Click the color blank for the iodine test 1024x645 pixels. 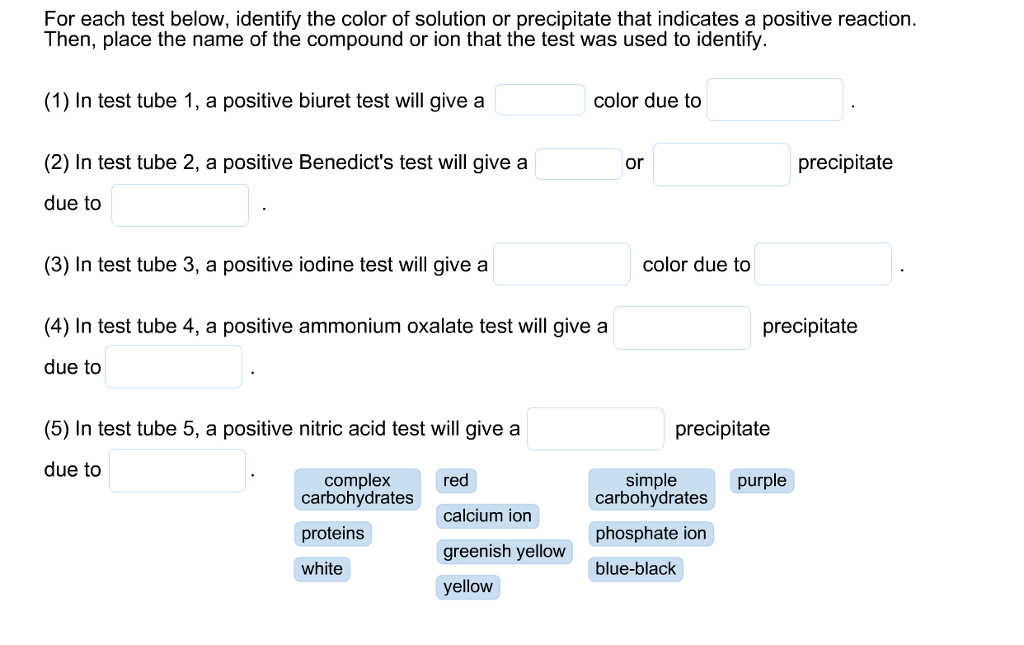[x=561, y=264]
